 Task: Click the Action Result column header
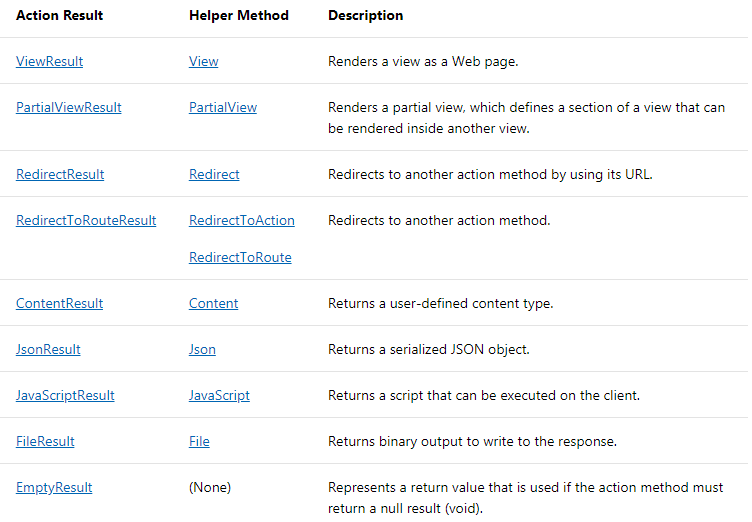tap(59, 16)
